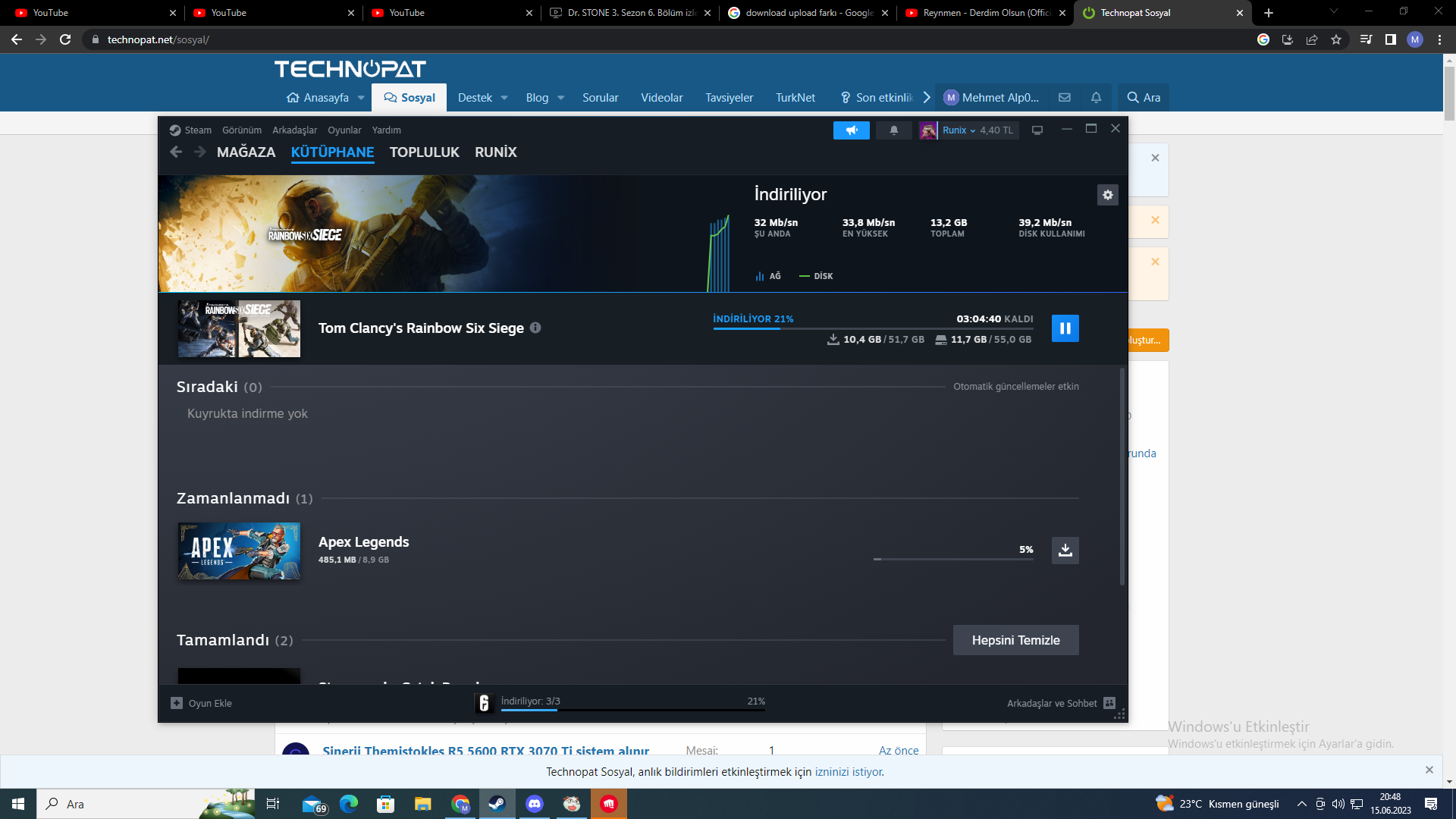Toggle the AĞ graph legend
The height and width of the screenshot is (819, 1456).
pos(768,276)
